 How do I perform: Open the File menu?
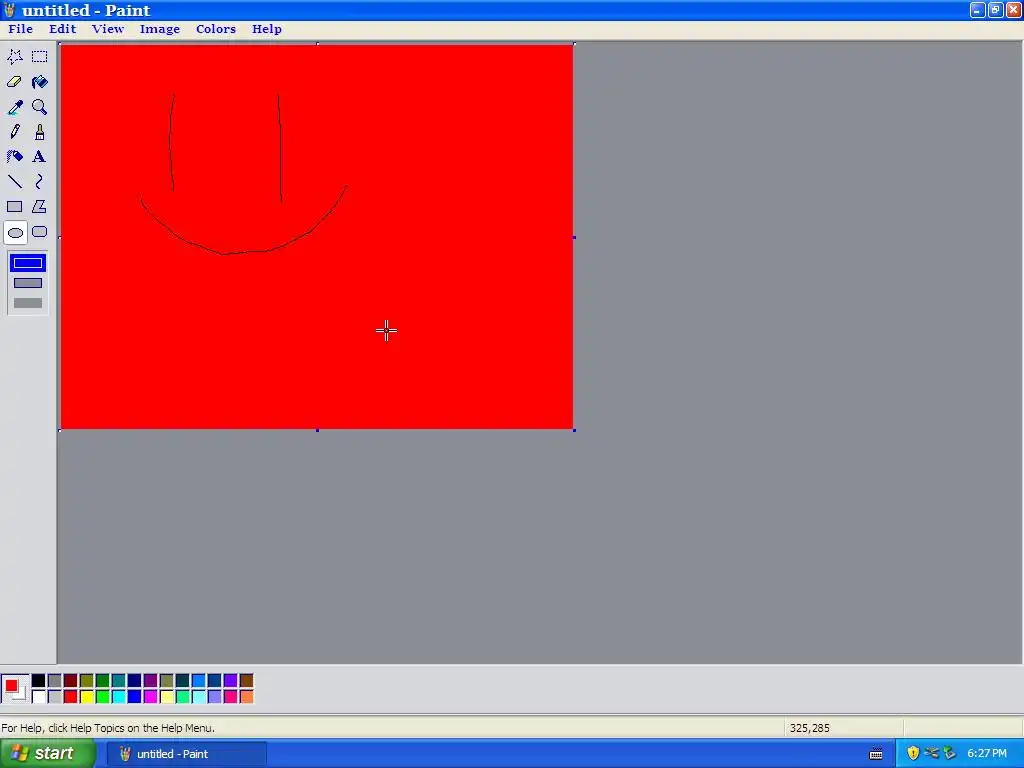[x=20, y=29]
